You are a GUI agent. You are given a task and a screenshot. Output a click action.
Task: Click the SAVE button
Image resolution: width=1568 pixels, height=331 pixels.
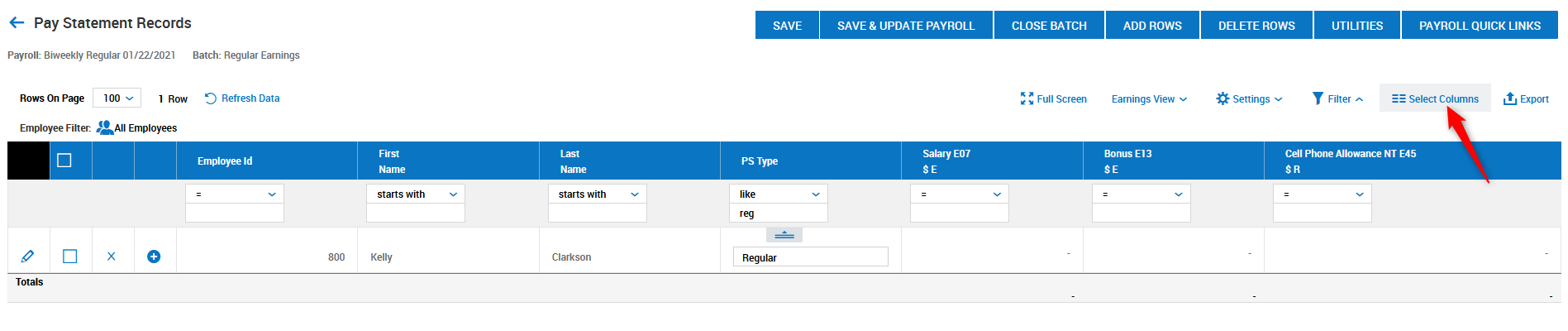coord(787,25)
